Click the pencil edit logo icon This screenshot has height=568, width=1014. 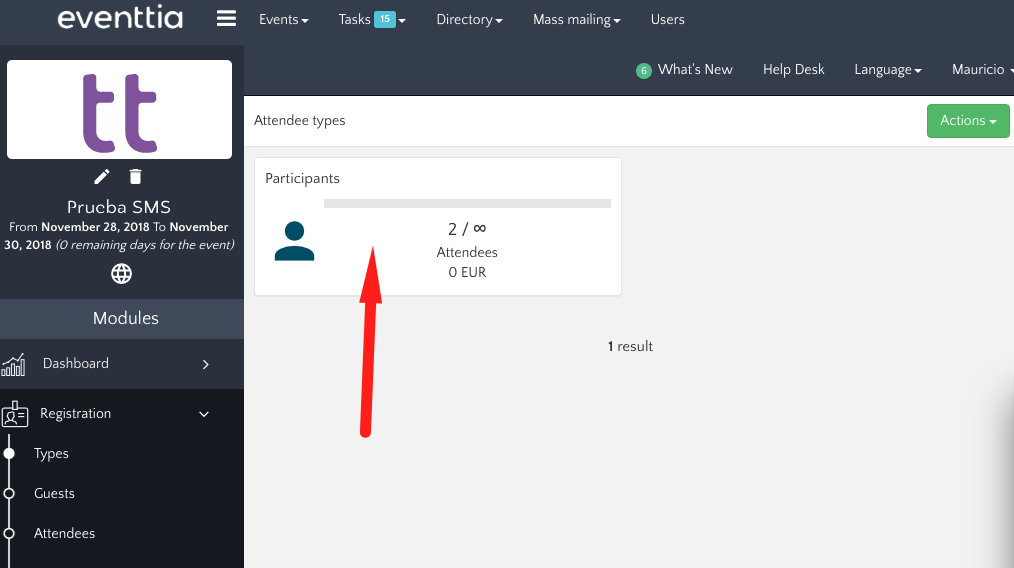point(102,177)
